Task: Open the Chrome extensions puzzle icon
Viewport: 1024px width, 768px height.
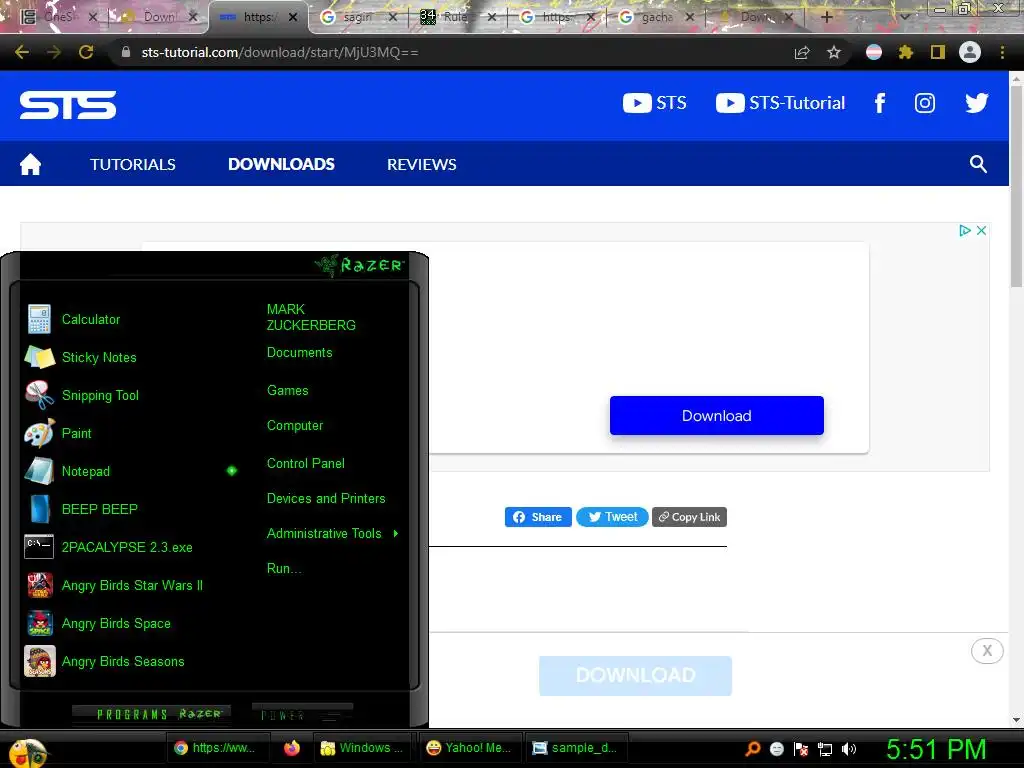Action: click(x=905, y=52)
